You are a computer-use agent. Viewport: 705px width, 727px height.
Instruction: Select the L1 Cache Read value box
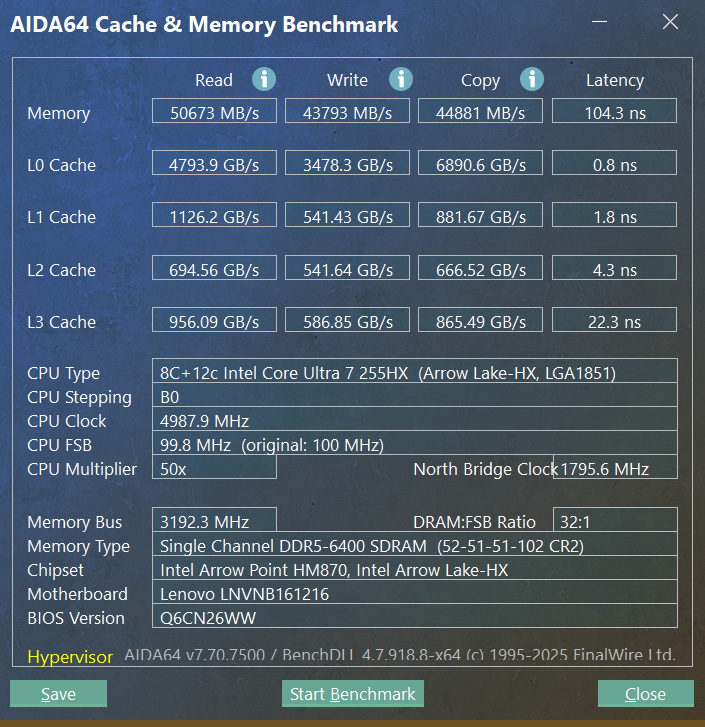tap(214, 216)
